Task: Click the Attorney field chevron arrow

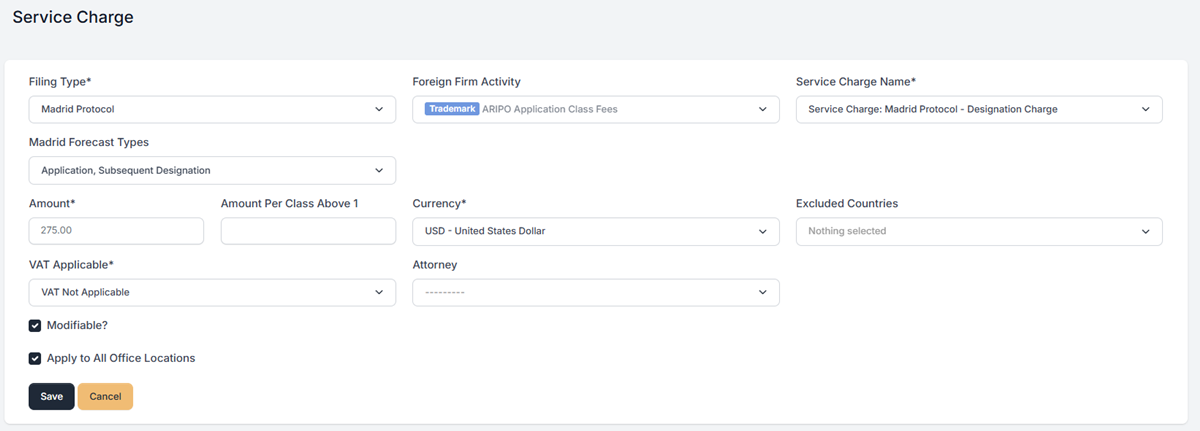Action: click(x=762, y=292)
